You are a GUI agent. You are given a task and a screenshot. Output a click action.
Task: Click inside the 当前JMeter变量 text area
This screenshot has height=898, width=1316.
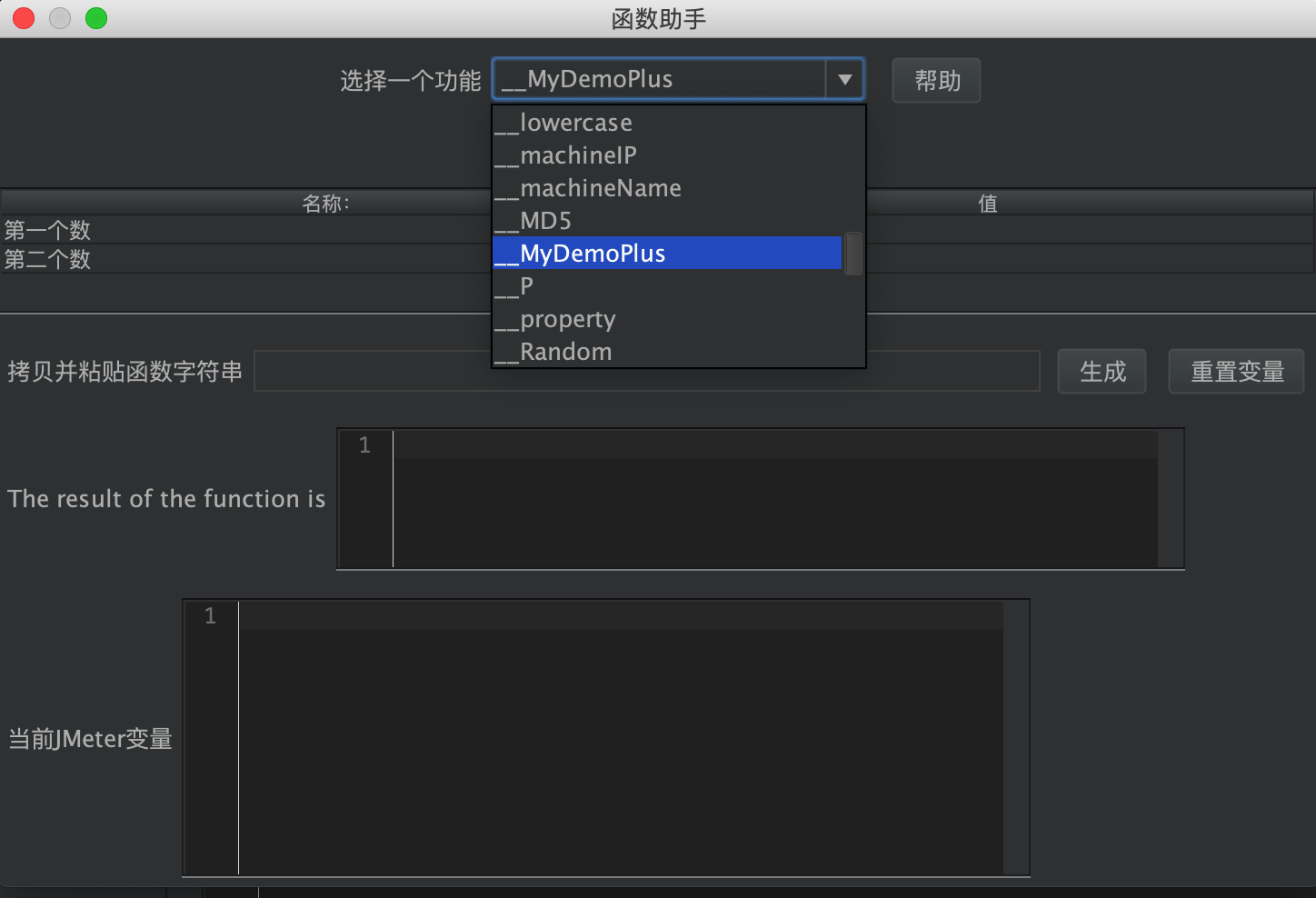point(618,738)
